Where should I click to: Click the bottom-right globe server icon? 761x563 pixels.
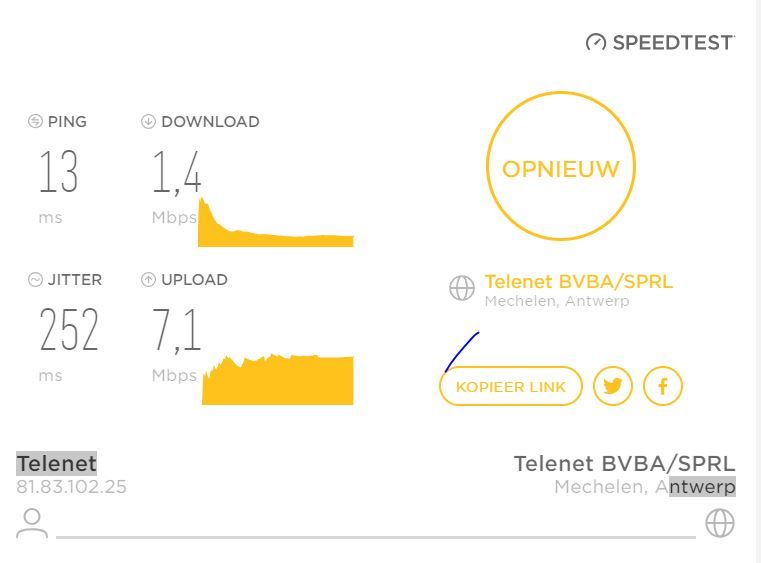pyautogui.click(x=720, y=523)
